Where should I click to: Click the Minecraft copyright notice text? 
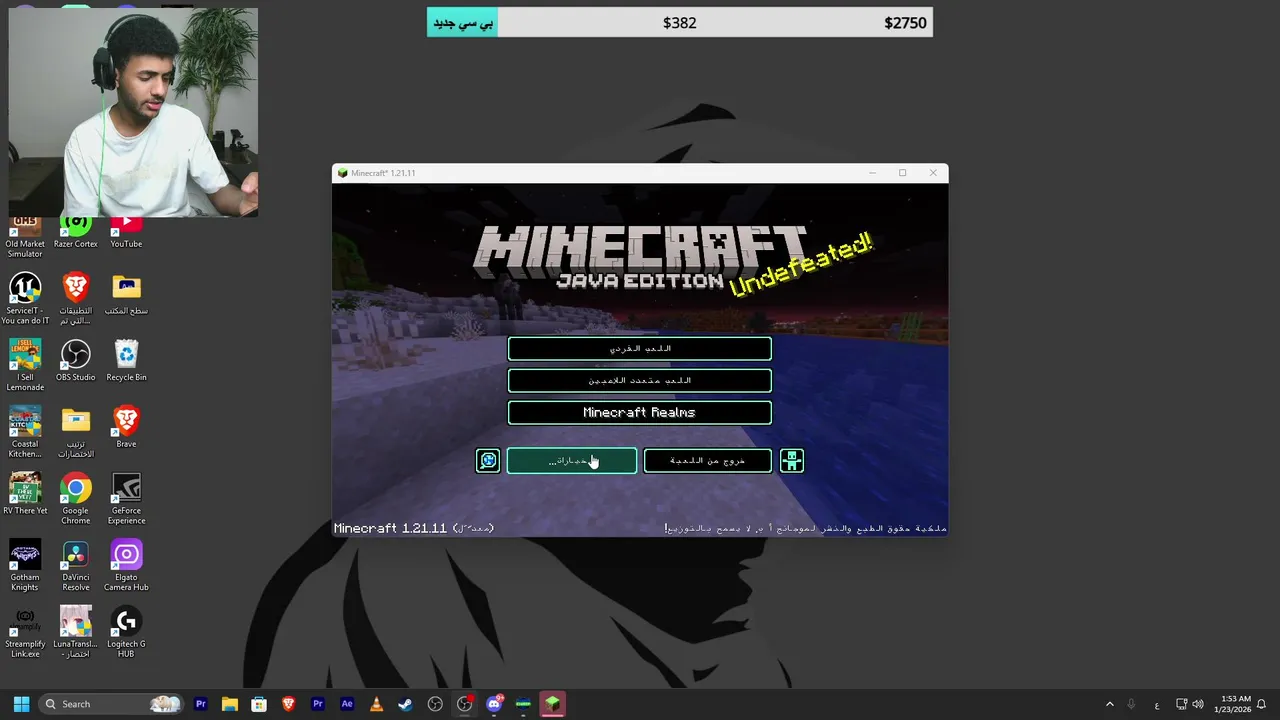[x=805, y=528]
